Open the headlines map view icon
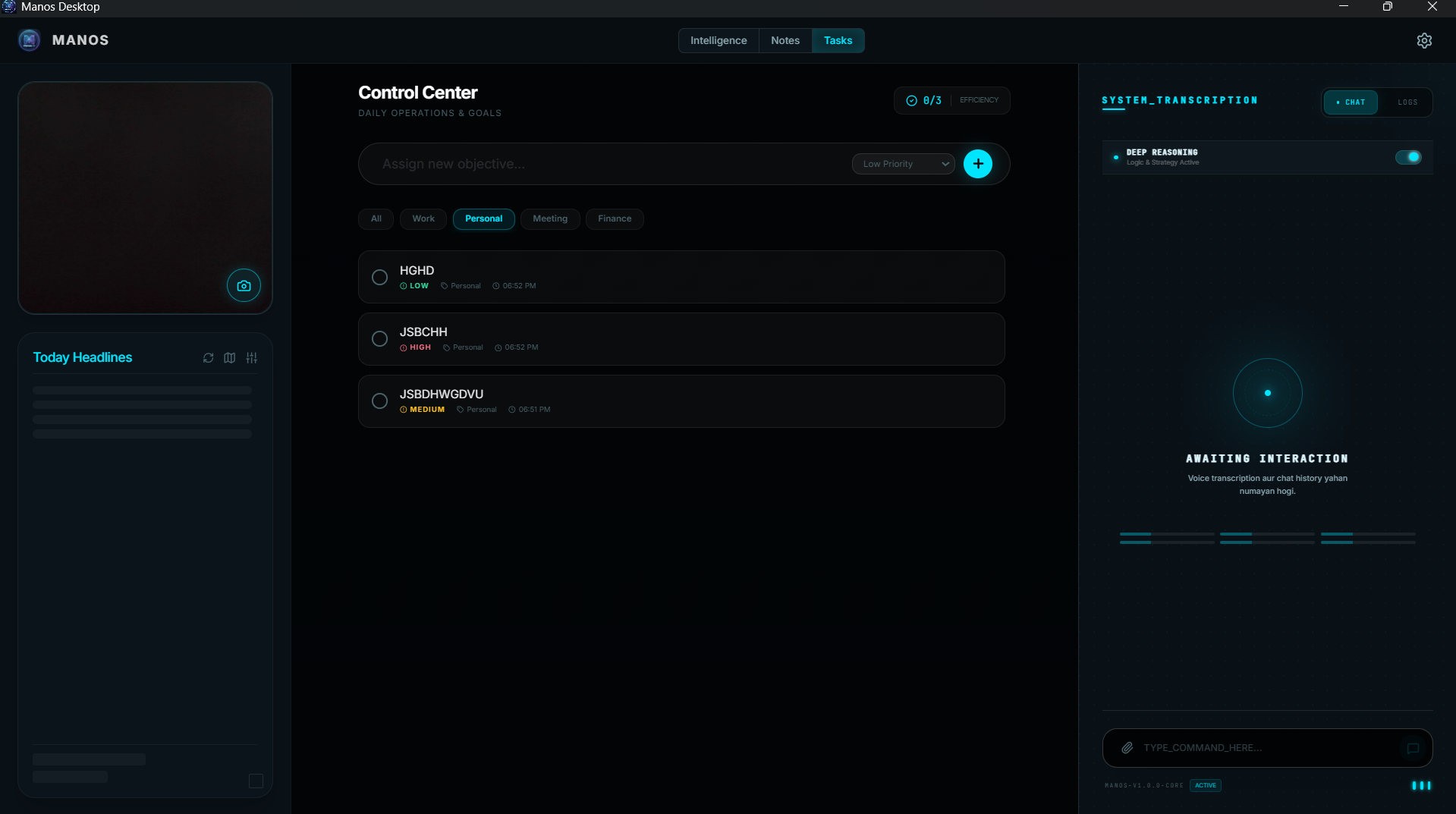Image resolution: width=1456 pixels, height=814 pixels. pyautogui.click(x=229, y=357)
